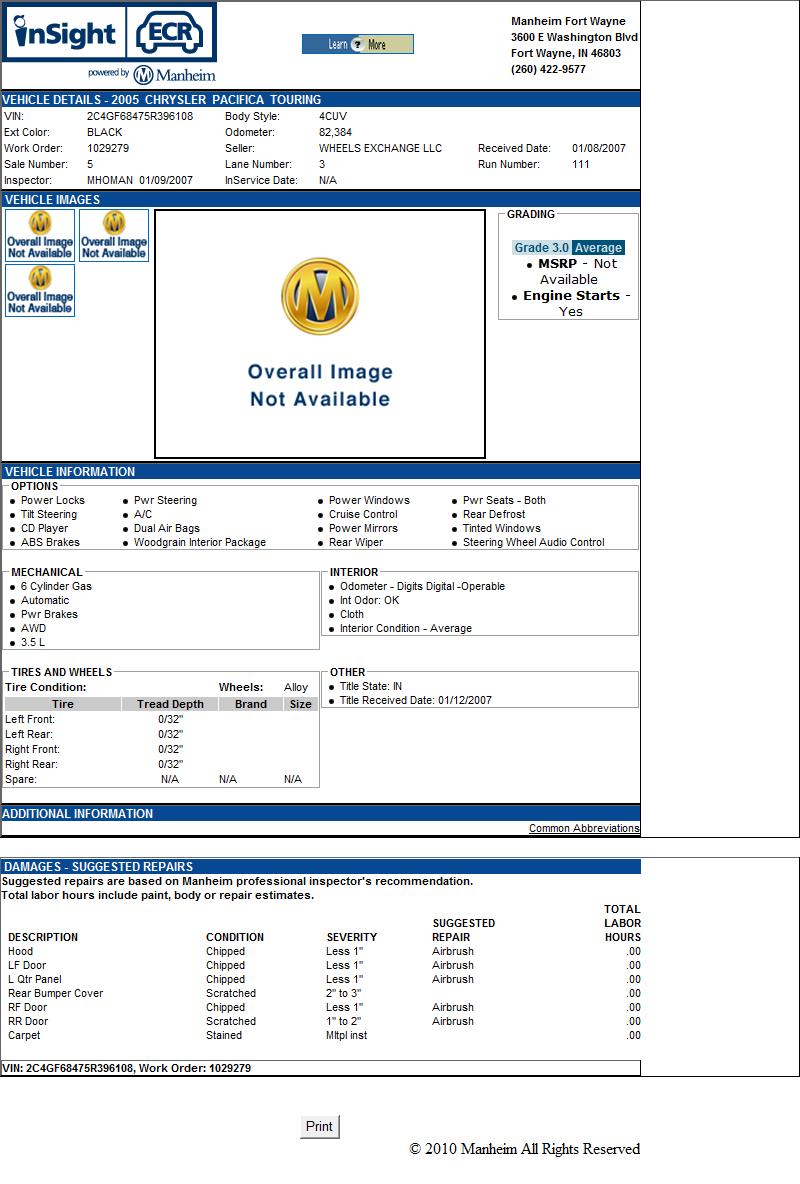Screen dimensions: 800x1184
Task: Click the phone number (260) 422-9577
Action: point(548,69)
